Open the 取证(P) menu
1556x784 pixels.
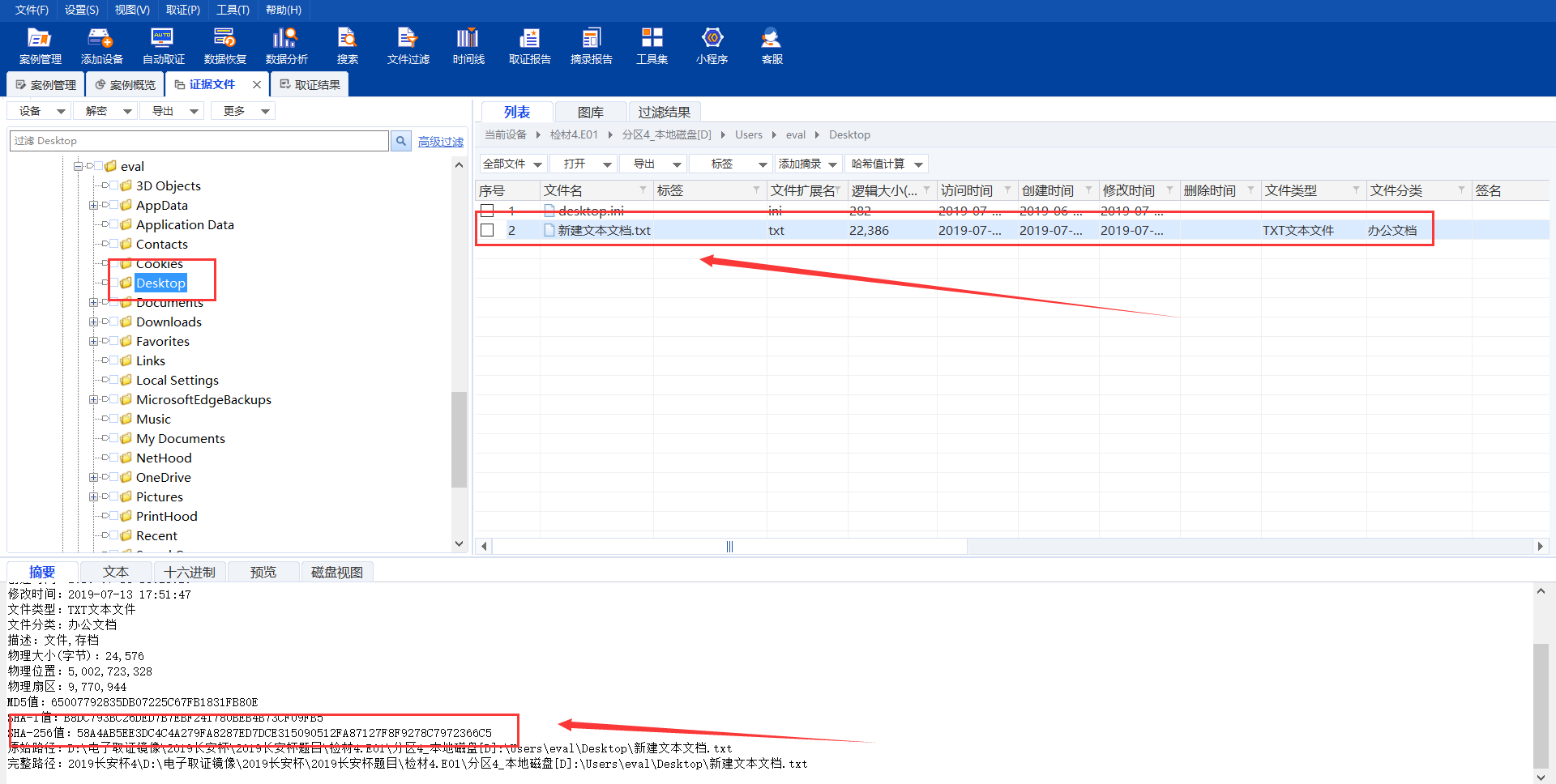182,10
